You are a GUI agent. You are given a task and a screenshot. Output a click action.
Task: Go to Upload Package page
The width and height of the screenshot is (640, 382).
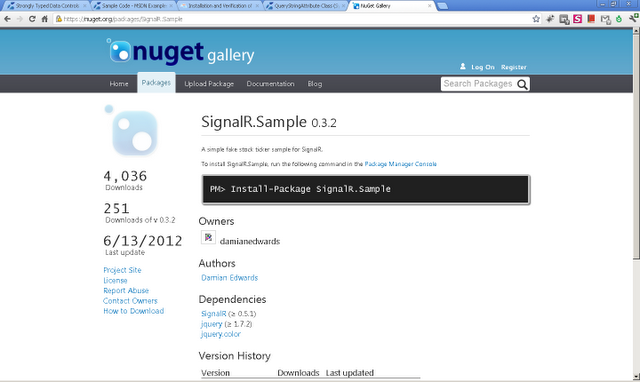(x=209, y=84)
